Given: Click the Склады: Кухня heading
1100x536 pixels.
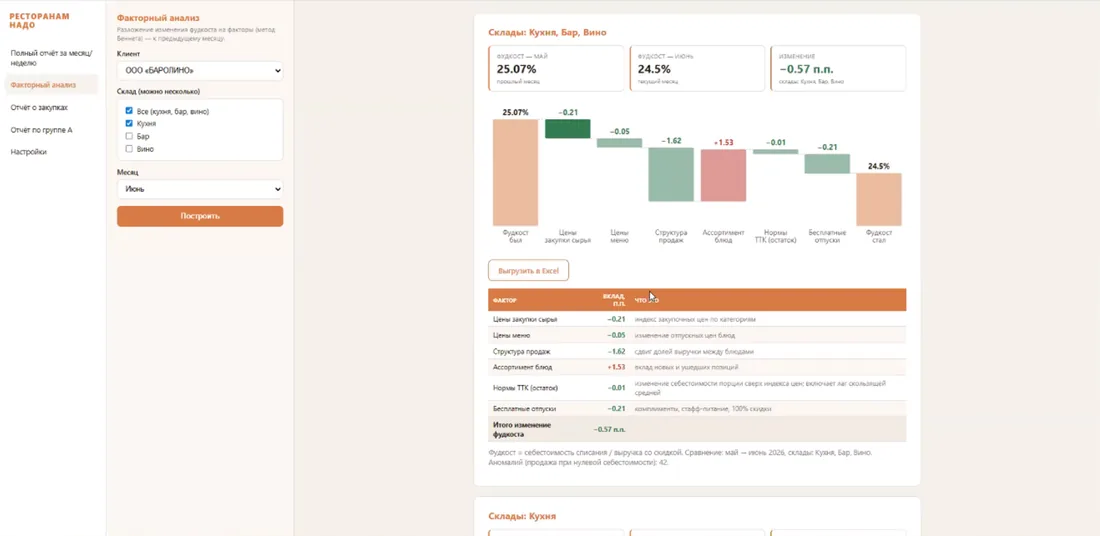Looking at the screenshot, I should click(522, 516).
